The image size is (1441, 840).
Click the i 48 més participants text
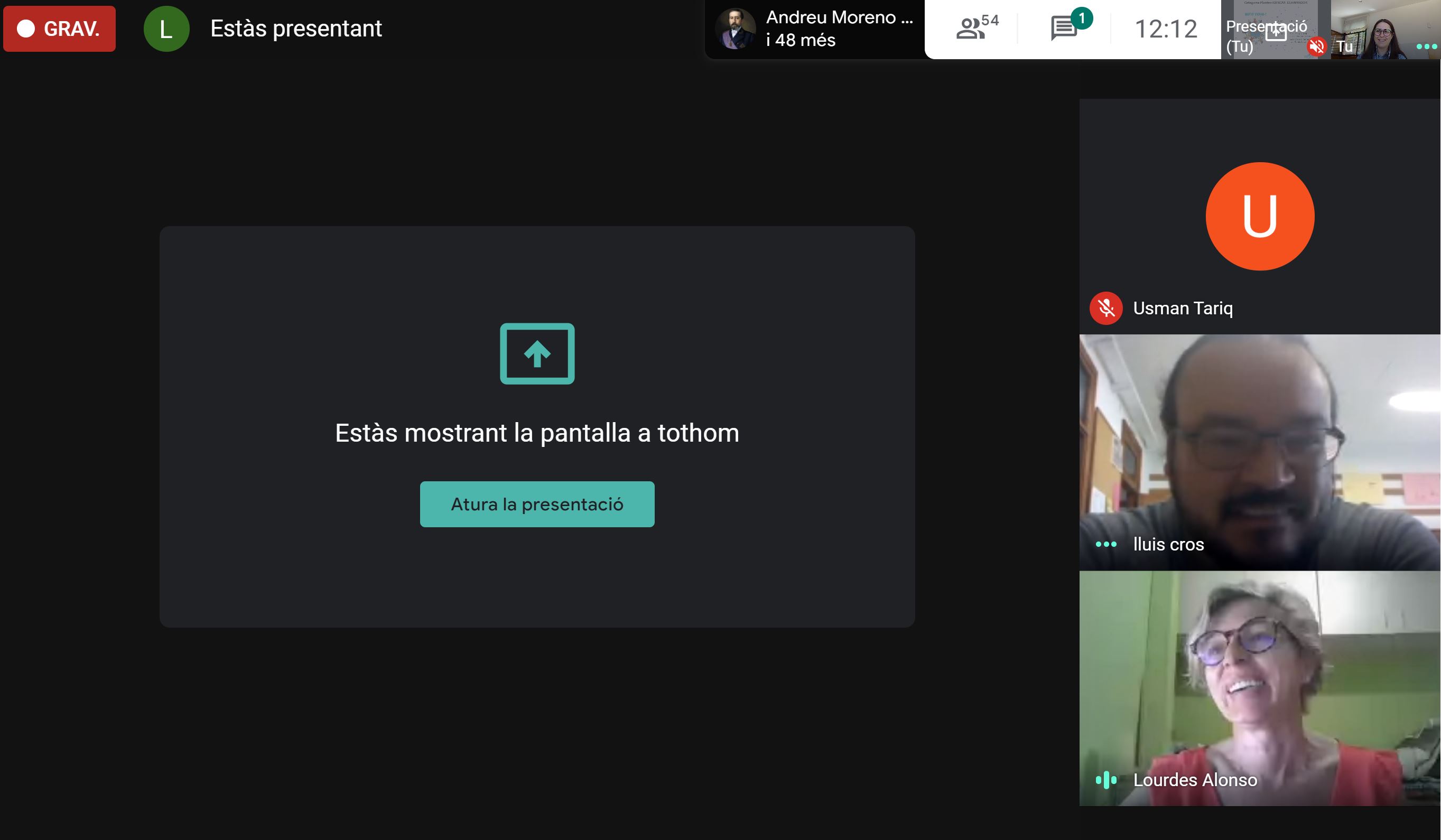[801, 41]
